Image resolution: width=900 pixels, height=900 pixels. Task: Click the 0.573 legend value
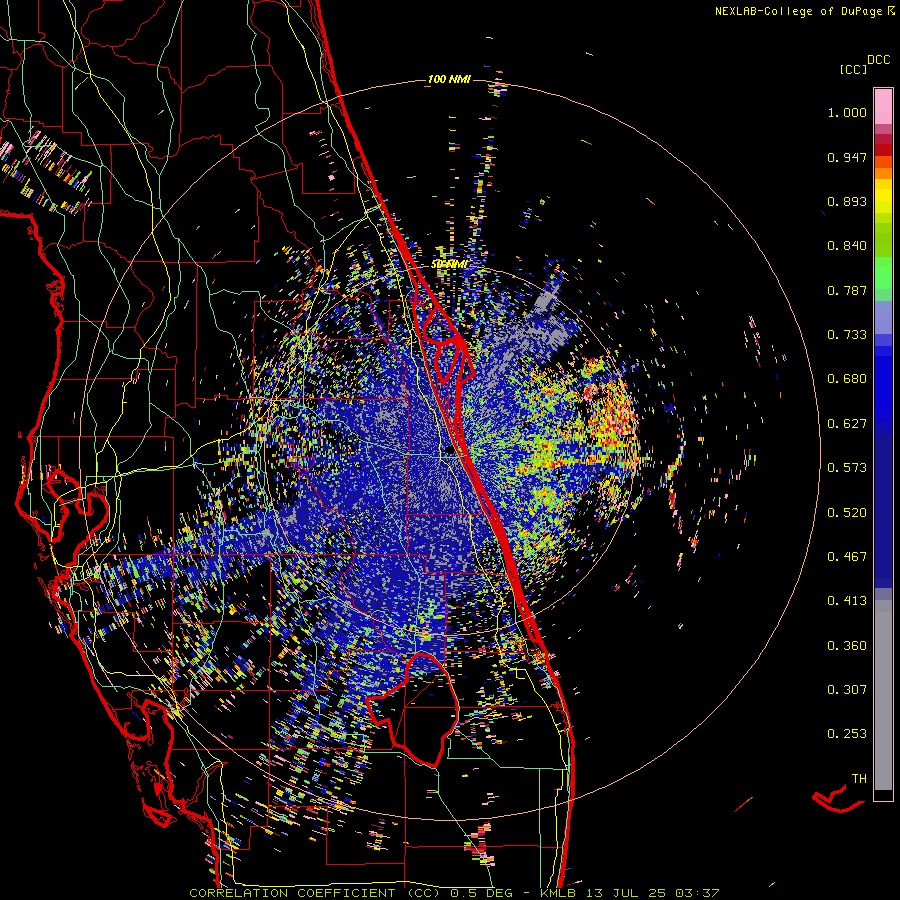847,468
